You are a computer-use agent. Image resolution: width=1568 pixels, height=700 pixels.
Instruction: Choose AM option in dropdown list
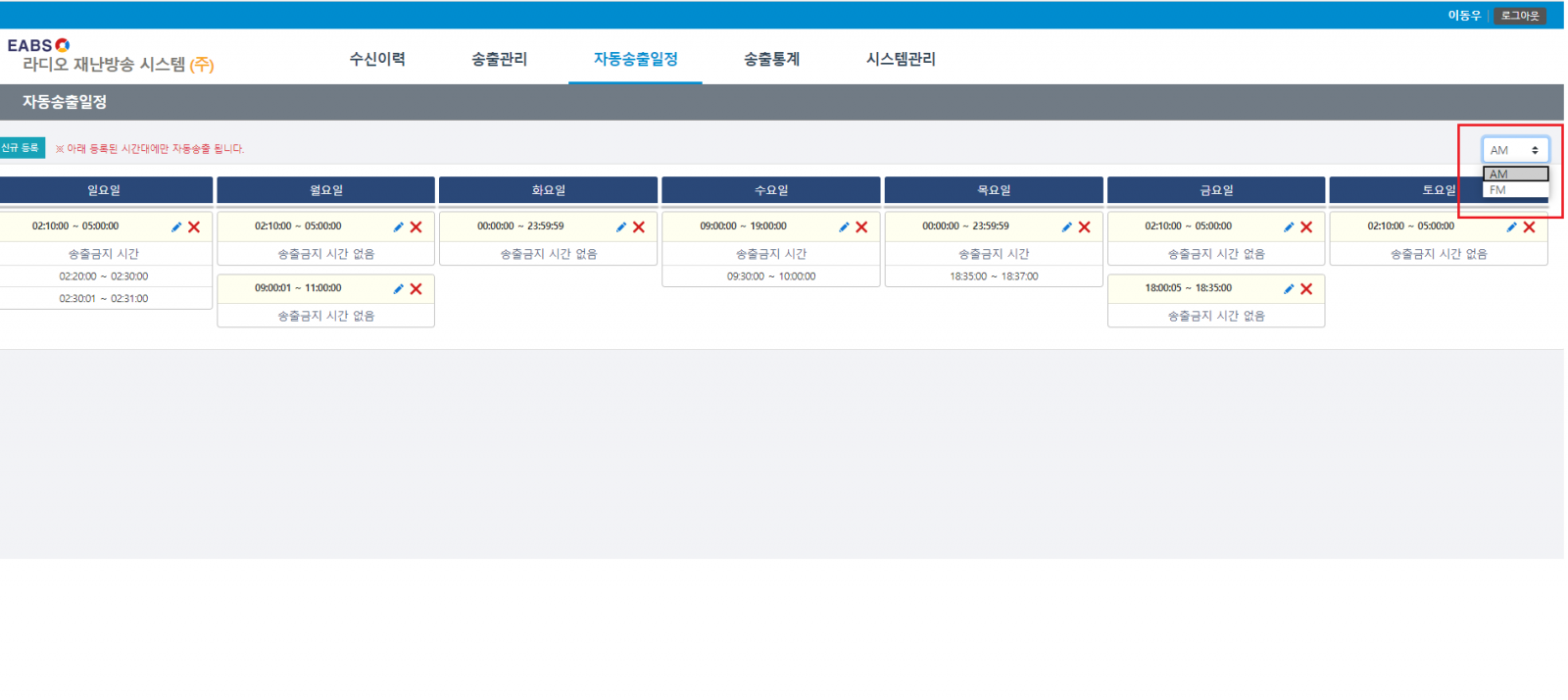coord(1514,175)
